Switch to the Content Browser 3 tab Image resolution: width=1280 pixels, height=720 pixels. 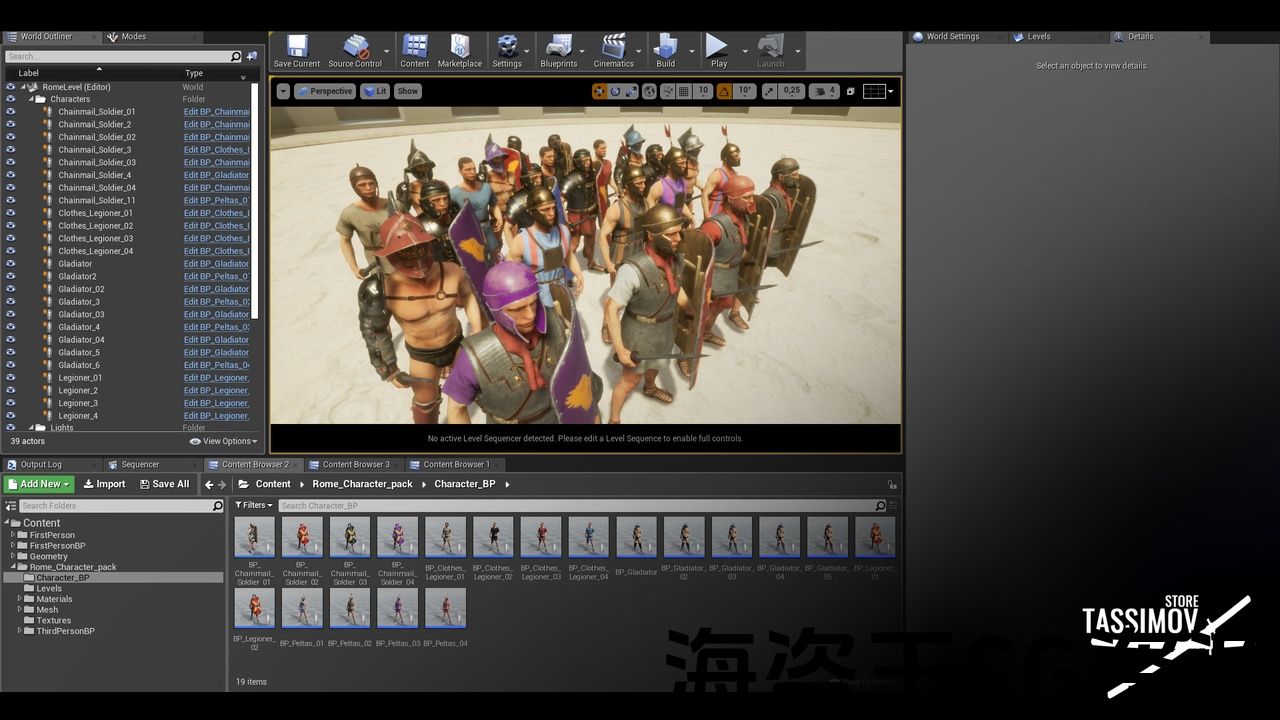355,464
